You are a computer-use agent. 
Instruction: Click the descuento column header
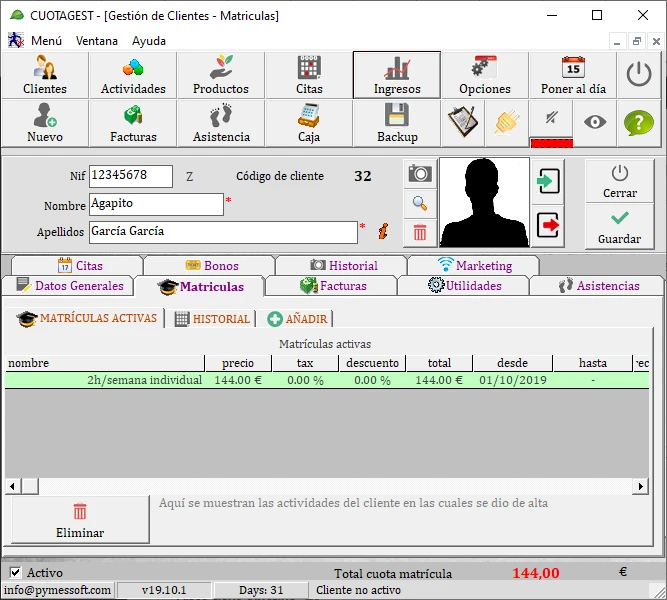point(372,363)
